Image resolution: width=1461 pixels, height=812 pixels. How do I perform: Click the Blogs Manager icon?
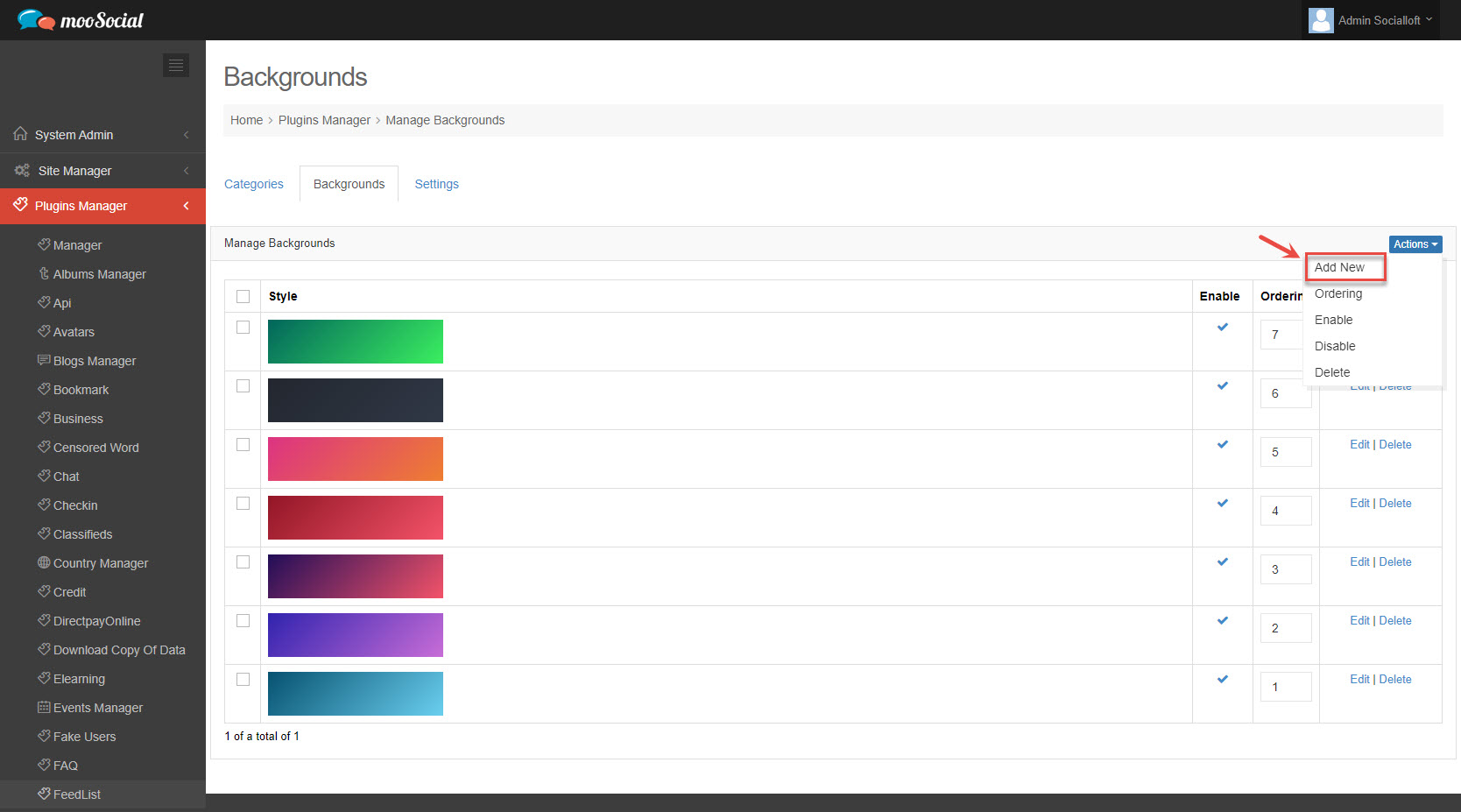[44, 360]
